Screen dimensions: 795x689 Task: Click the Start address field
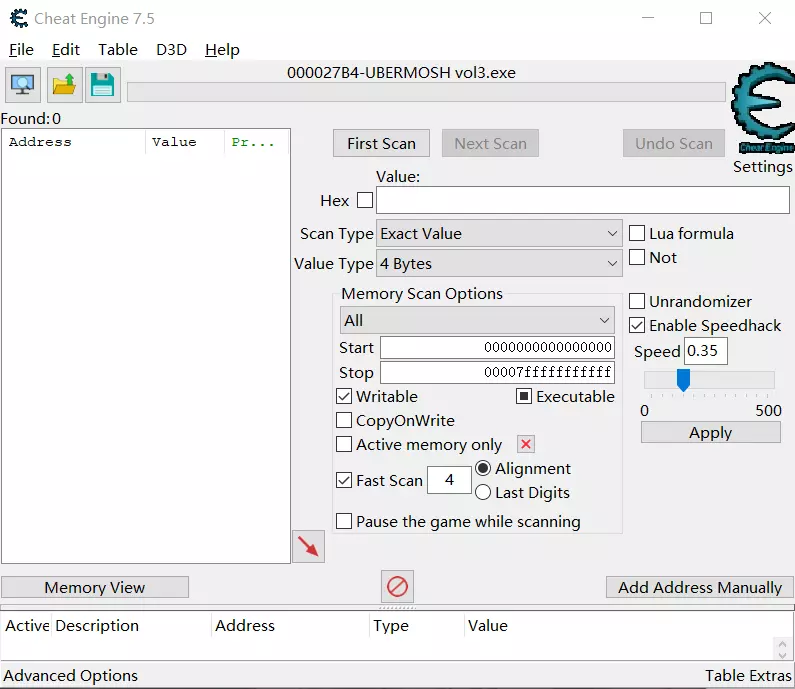click(x=497, y=347)
